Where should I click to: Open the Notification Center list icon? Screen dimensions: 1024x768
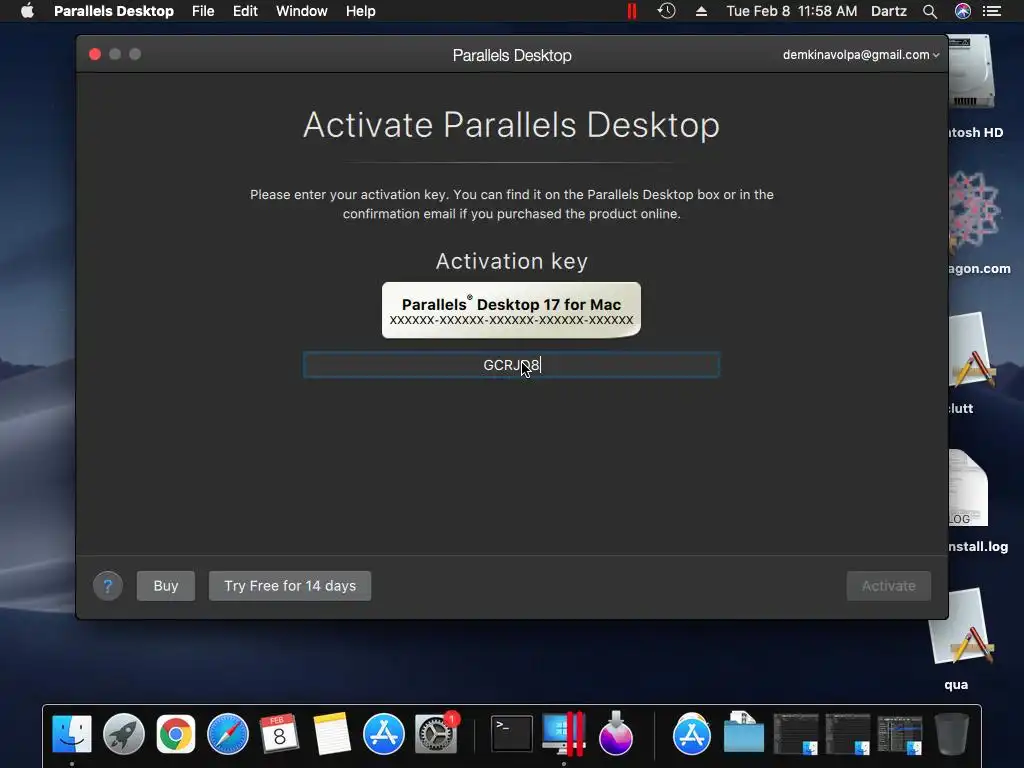(992, 11)
